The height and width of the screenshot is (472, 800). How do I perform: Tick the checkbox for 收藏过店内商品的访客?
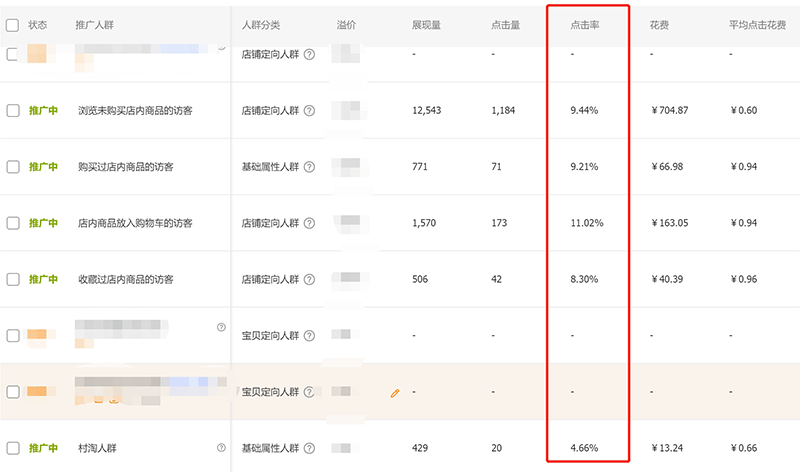click(13, 279)
